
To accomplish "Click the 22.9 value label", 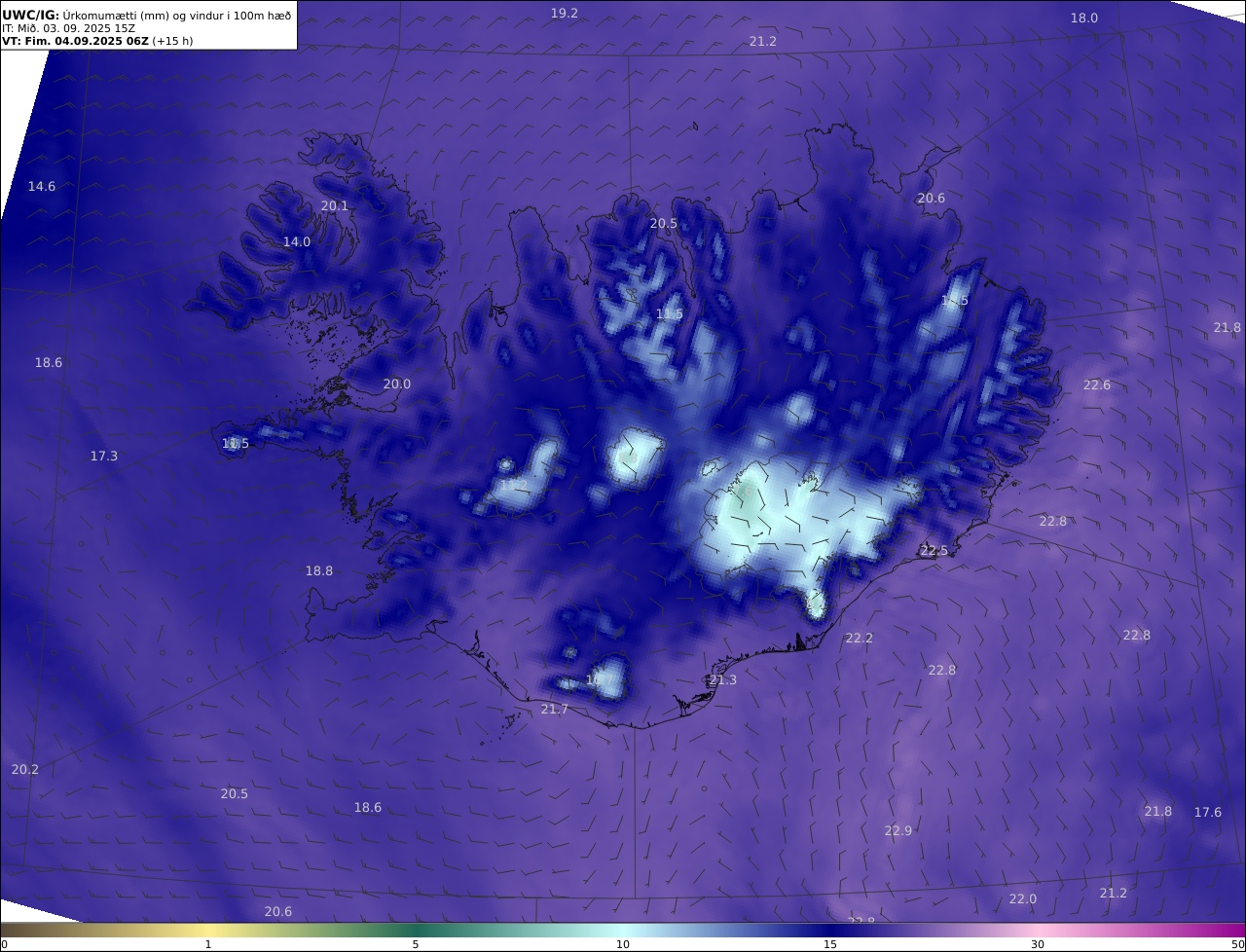I will pos(898,830).
